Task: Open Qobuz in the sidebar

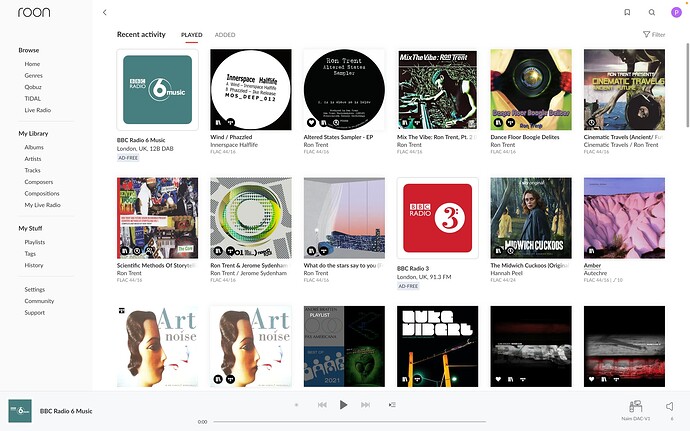Action: [33, 87]
